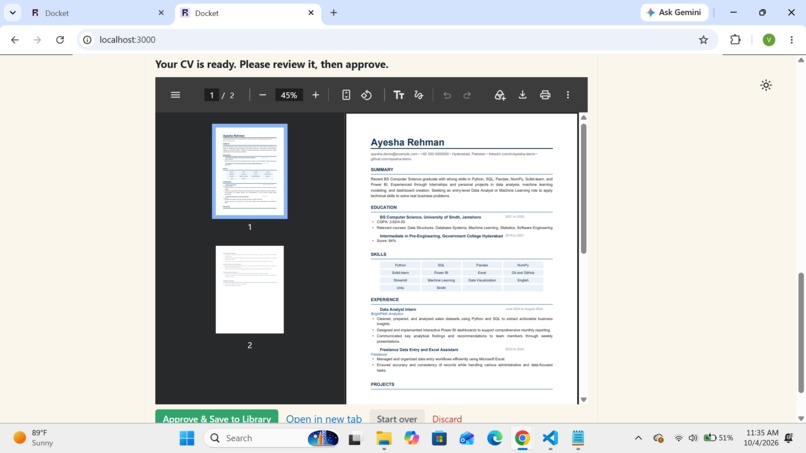Screen dimensions: 806x453
Task: Bookmark this page with star icon
Action: coord(703,40)
